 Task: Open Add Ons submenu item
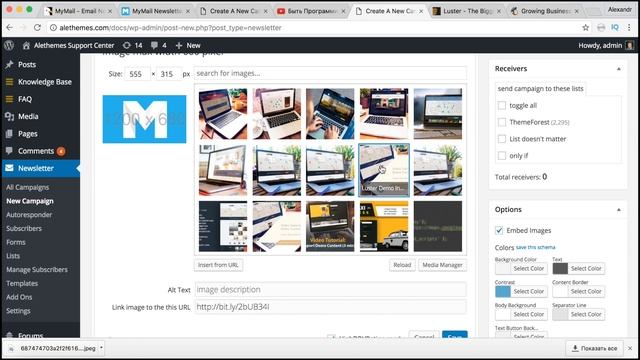coord(19,297)
